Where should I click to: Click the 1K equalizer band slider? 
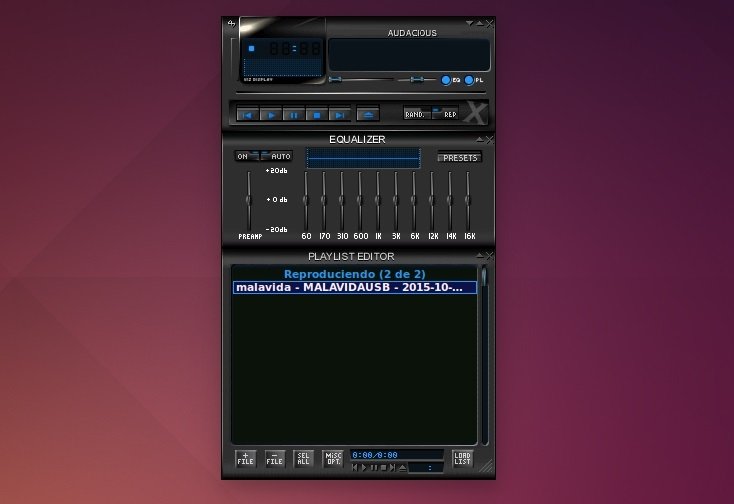[x=378, y=200]
